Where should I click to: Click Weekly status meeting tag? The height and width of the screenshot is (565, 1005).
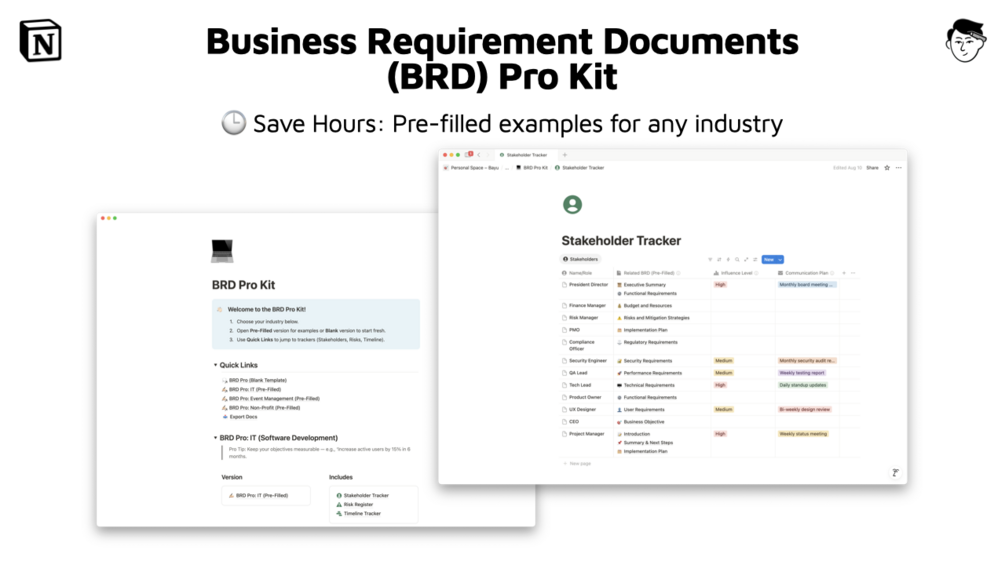[803, 434]
